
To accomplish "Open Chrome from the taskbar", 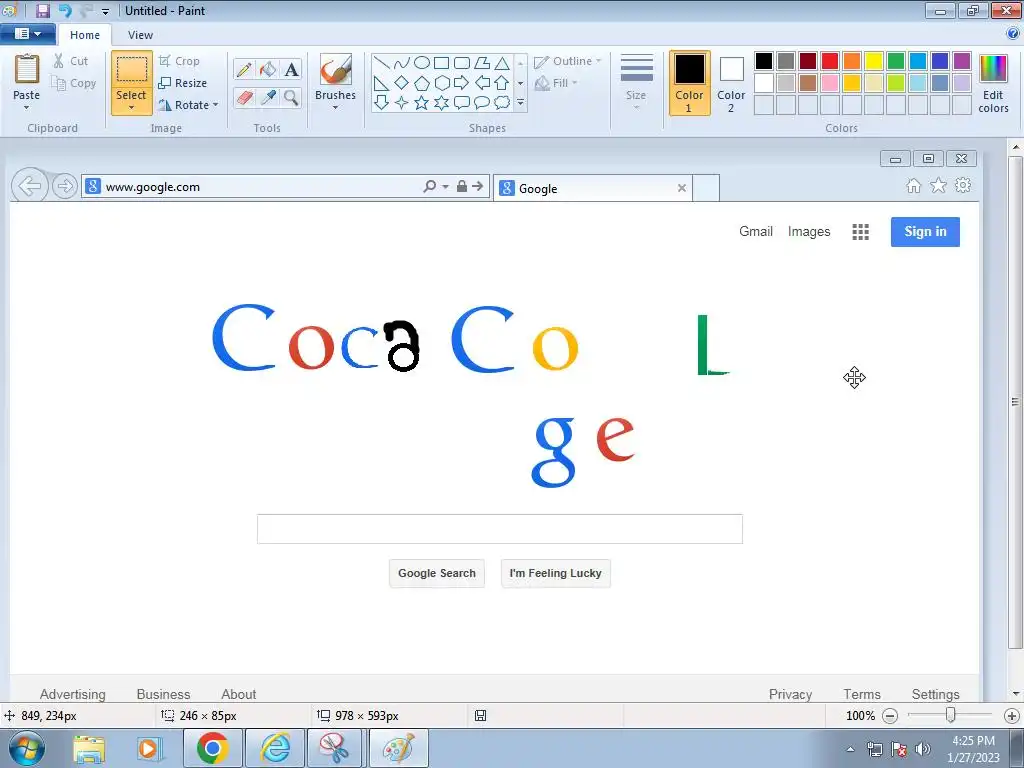I will point(212,748).
